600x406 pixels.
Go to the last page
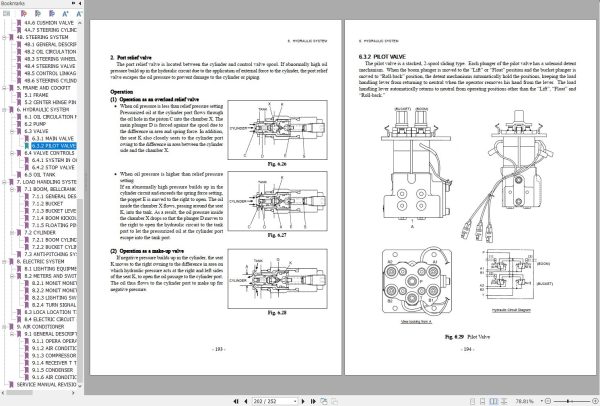[313, 401]
